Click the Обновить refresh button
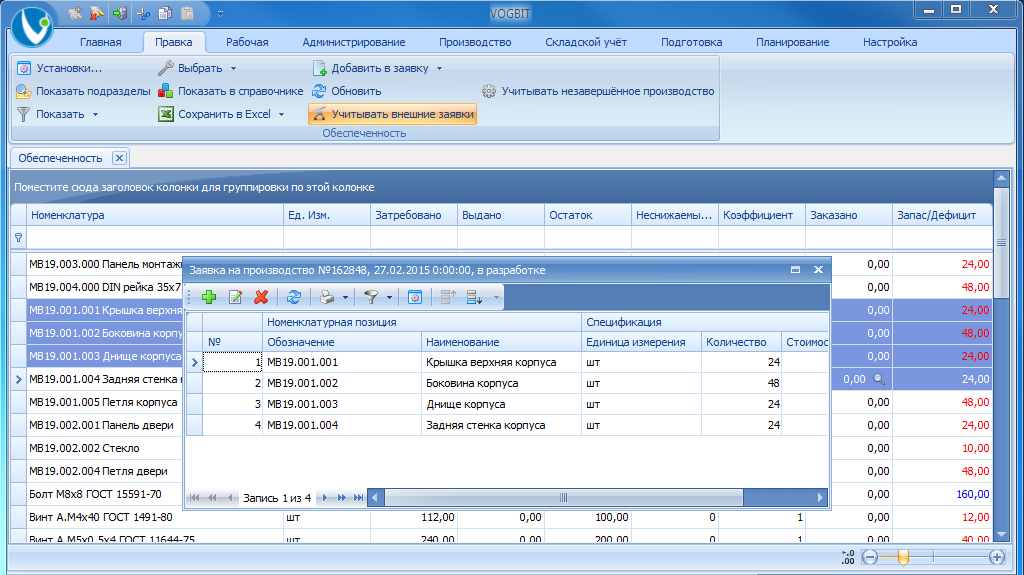 (x=347, y=91)
